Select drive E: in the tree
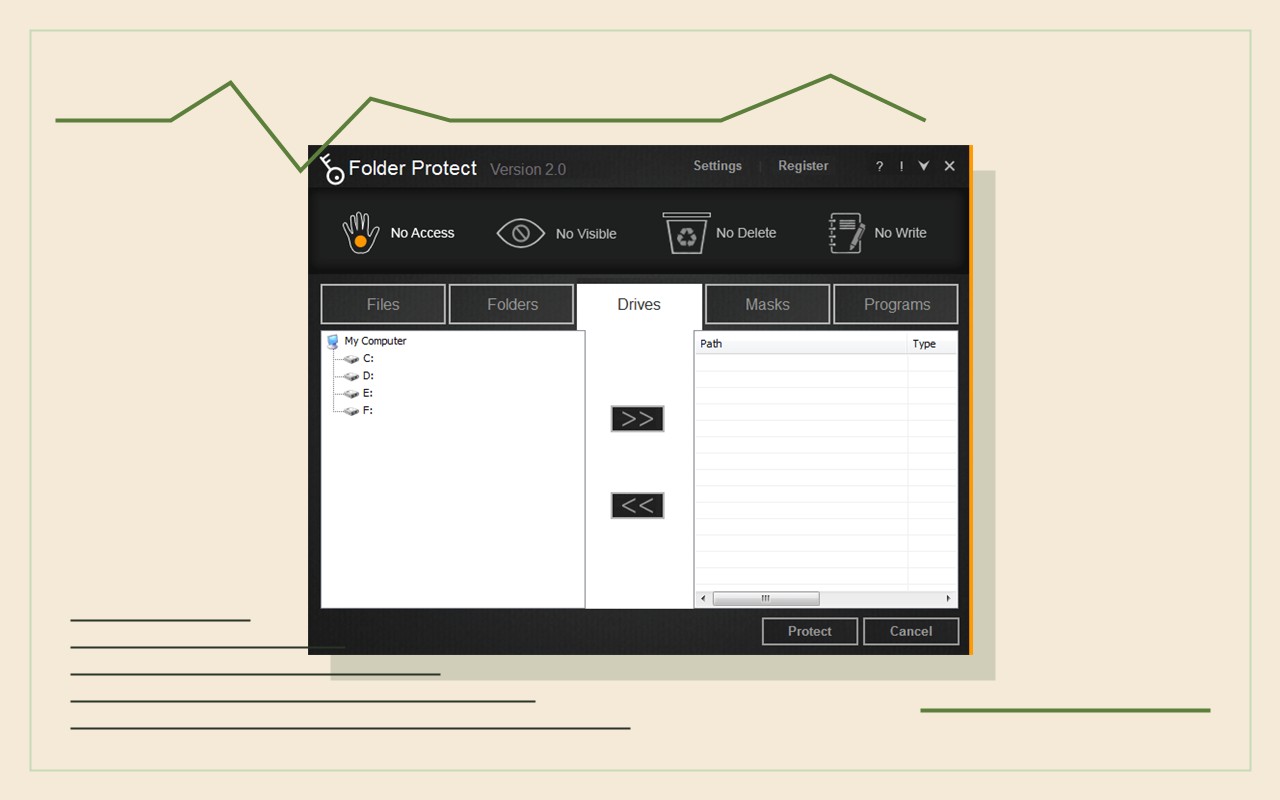The height and width of the screenshot is (800, 1280). tap(368, 393)
